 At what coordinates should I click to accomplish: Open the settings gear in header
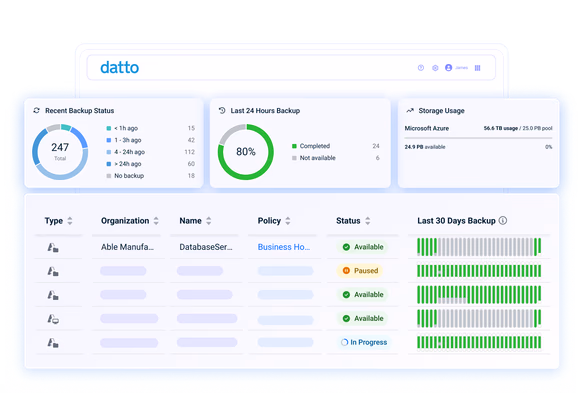coord(435,68)
